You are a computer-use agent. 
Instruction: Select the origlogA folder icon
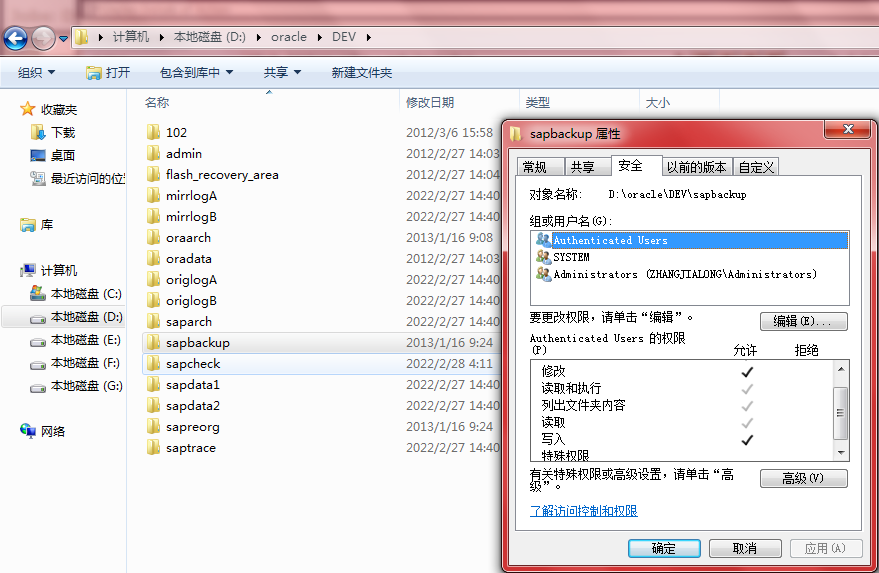coord(153,279)
